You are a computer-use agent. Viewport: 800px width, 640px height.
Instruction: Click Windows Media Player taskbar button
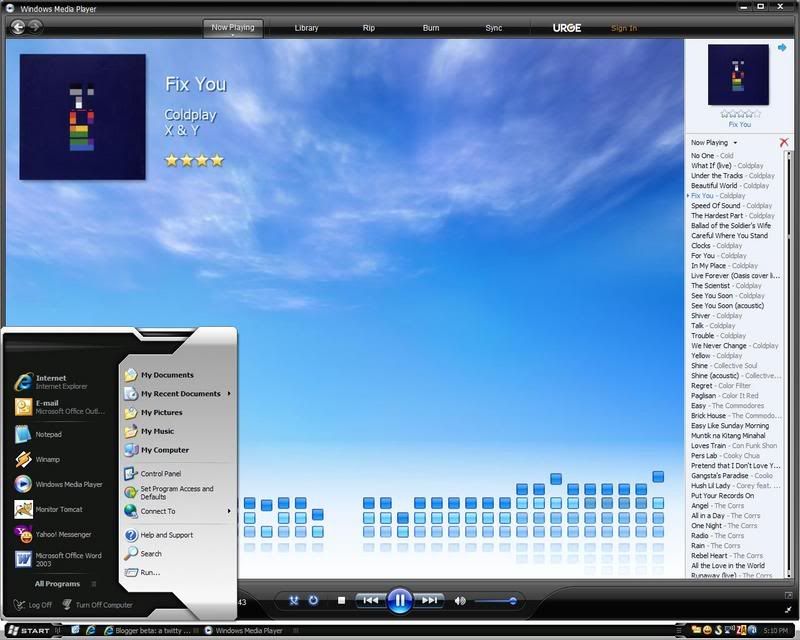tap(243, 631)
